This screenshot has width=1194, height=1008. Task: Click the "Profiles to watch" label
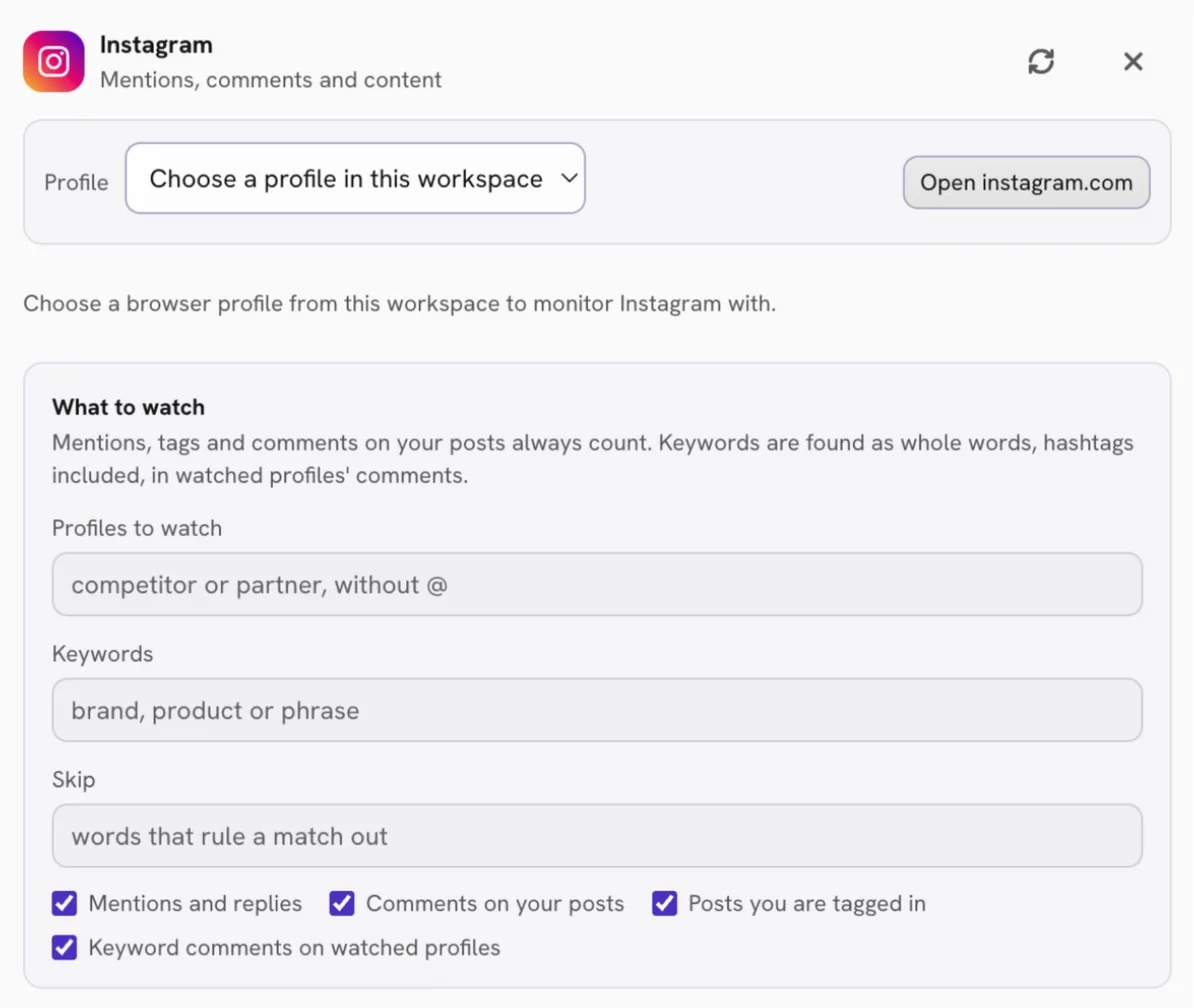click(137, 528)
